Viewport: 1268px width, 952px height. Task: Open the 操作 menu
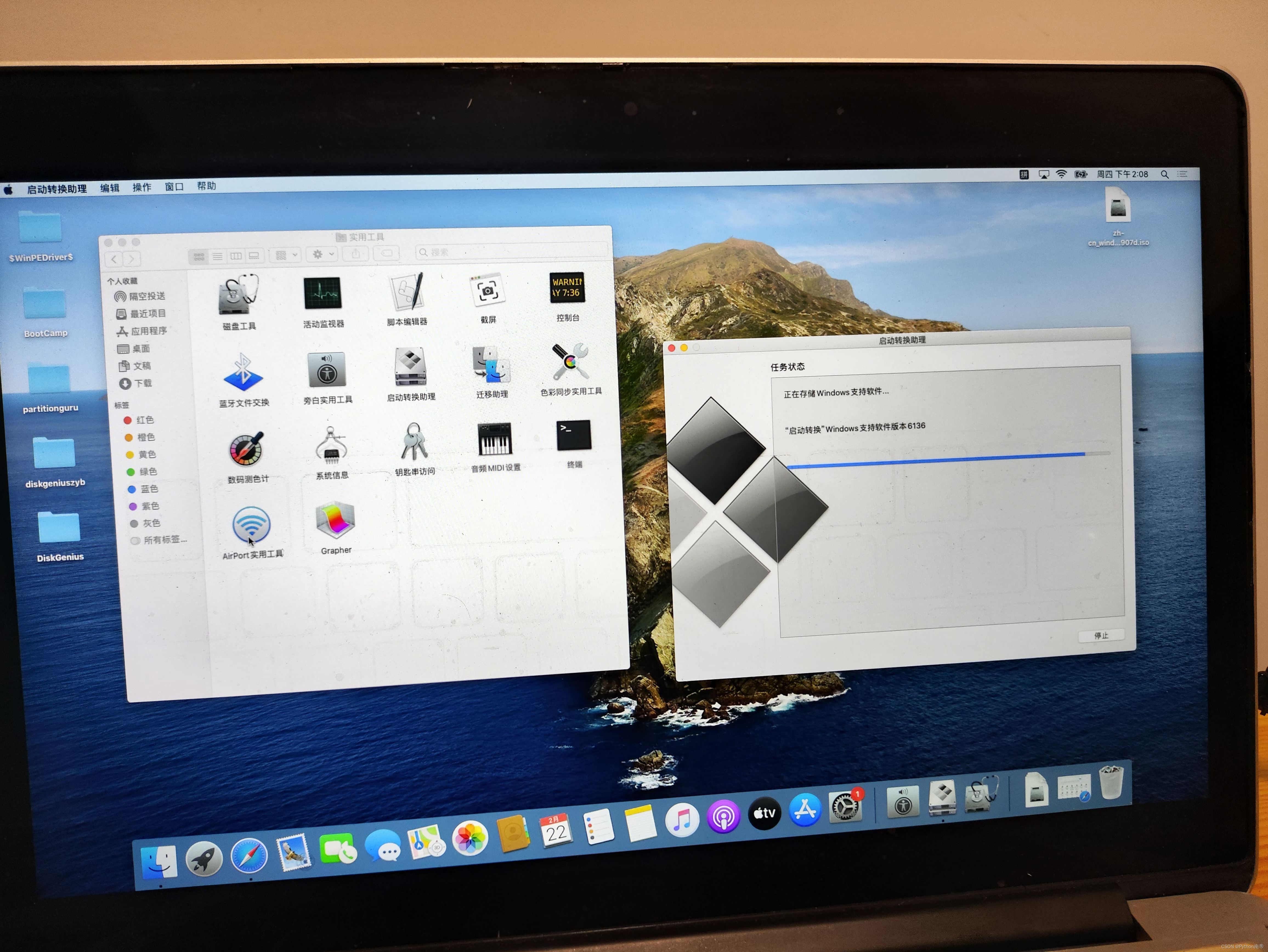pos(141,188)
